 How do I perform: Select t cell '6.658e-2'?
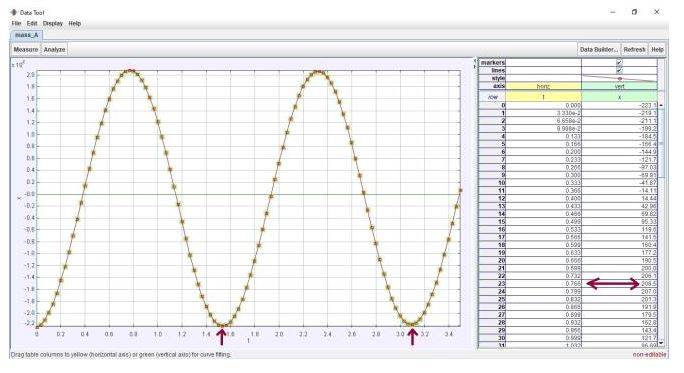(x=543, y=121)
